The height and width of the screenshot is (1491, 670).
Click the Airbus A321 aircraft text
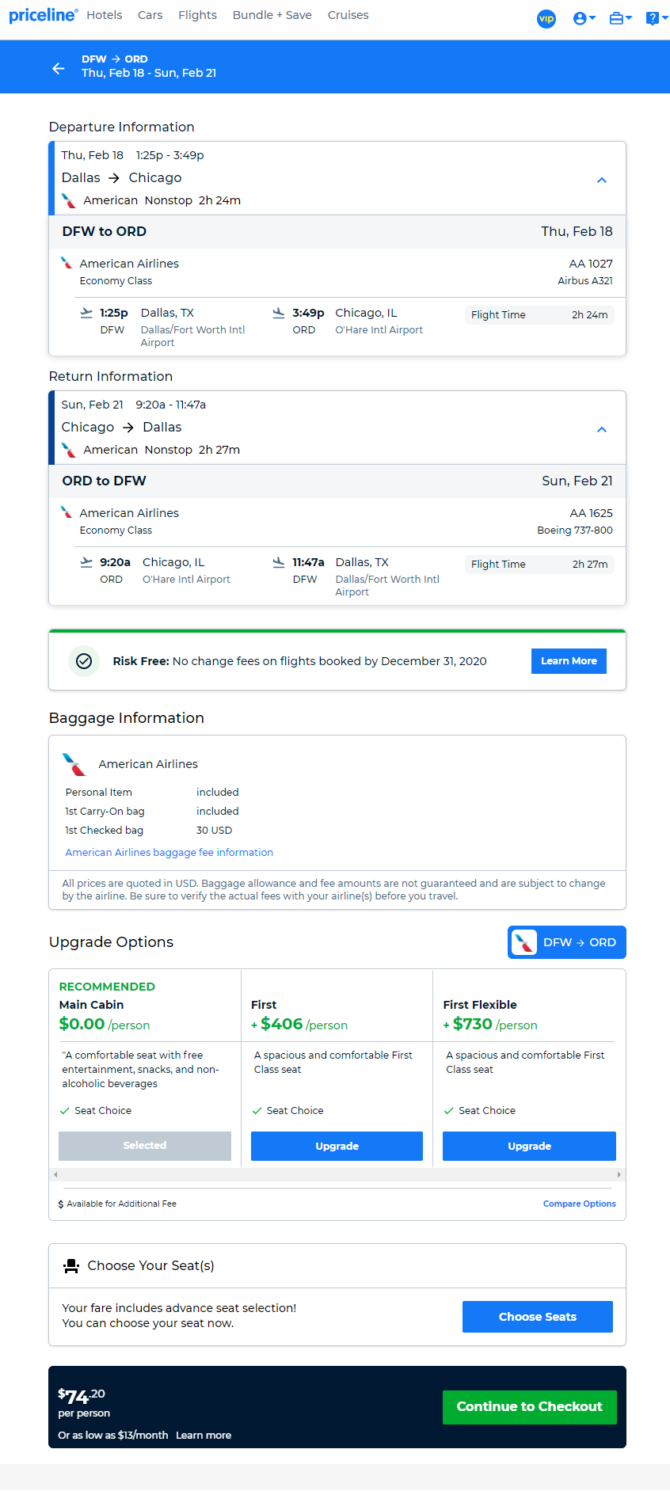click(x=585, y=282)
